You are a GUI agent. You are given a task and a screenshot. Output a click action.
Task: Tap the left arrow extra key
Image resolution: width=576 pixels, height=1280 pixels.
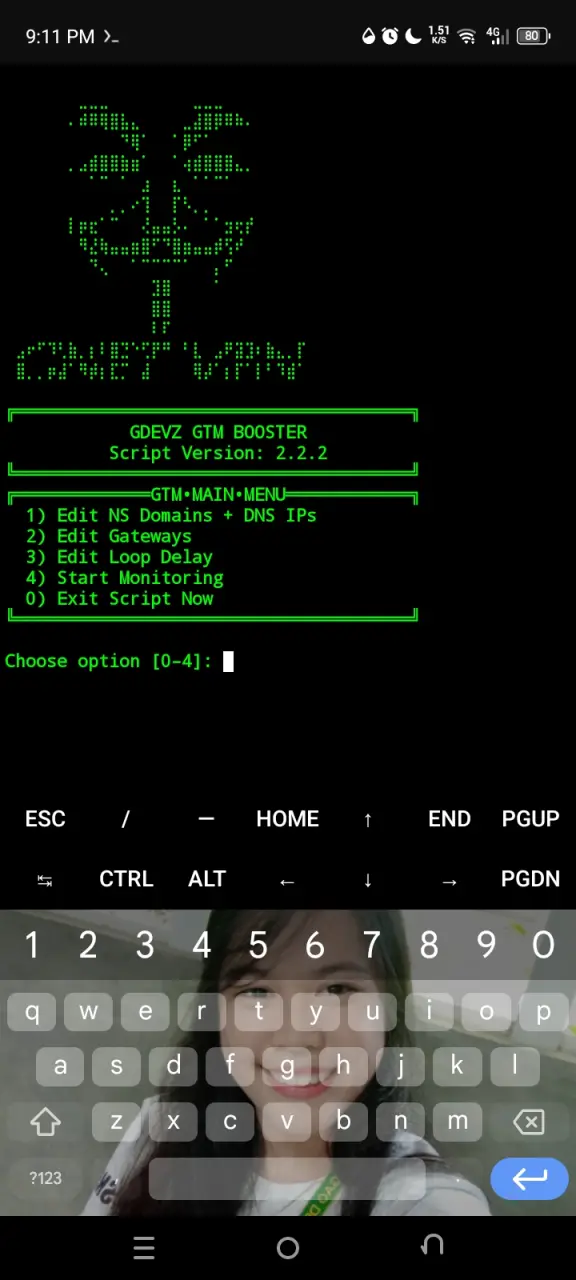tap(287, 881)
